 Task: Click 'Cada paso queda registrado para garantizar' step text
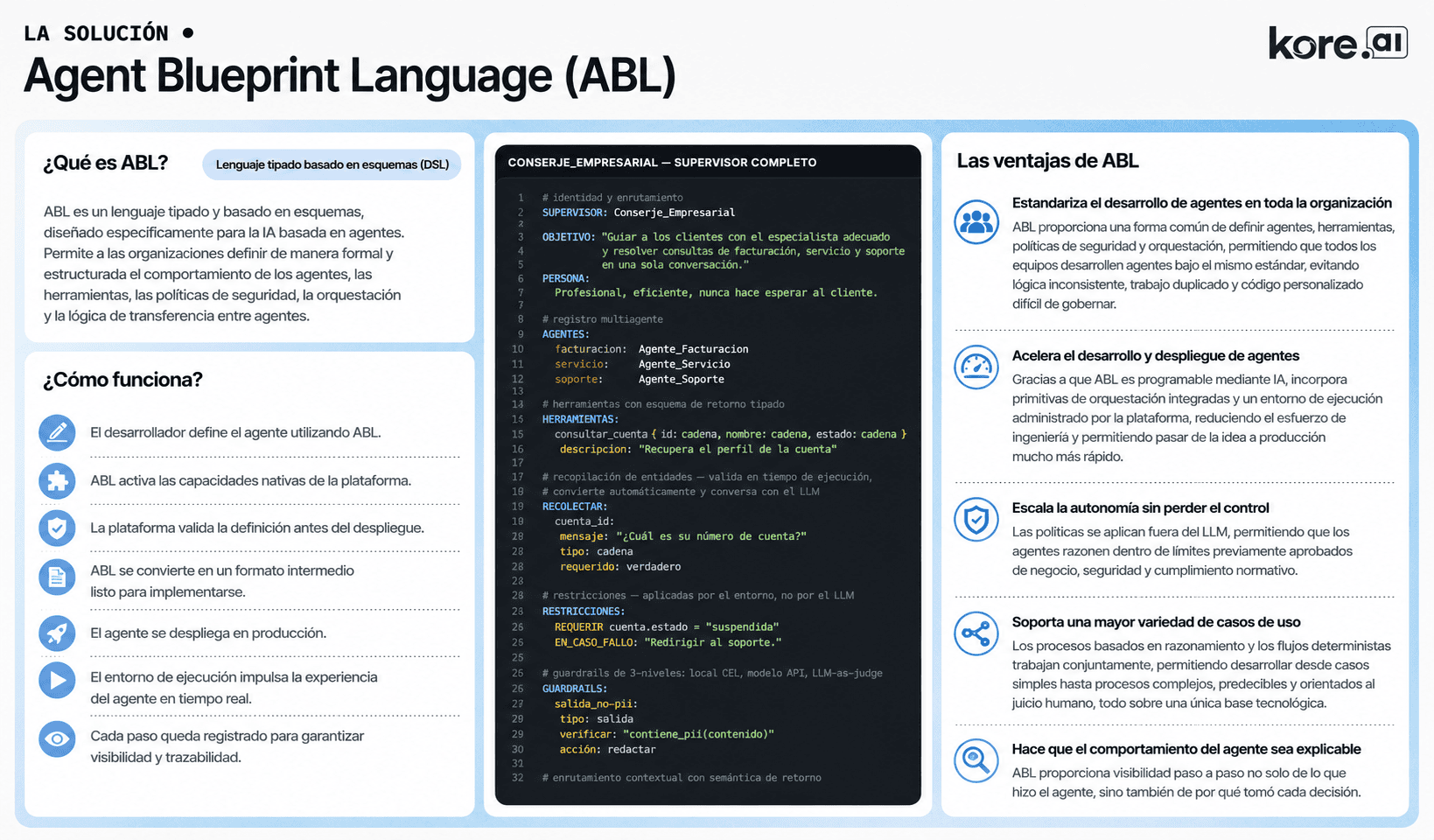pos(227,736)
